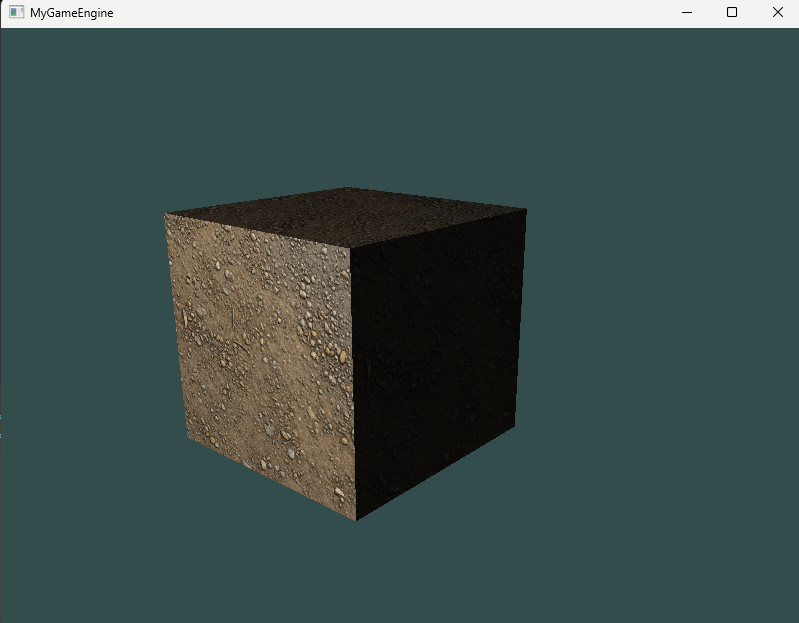
Task: Click the bottom-left corner of the lit face
Action: tap(188, 438)
